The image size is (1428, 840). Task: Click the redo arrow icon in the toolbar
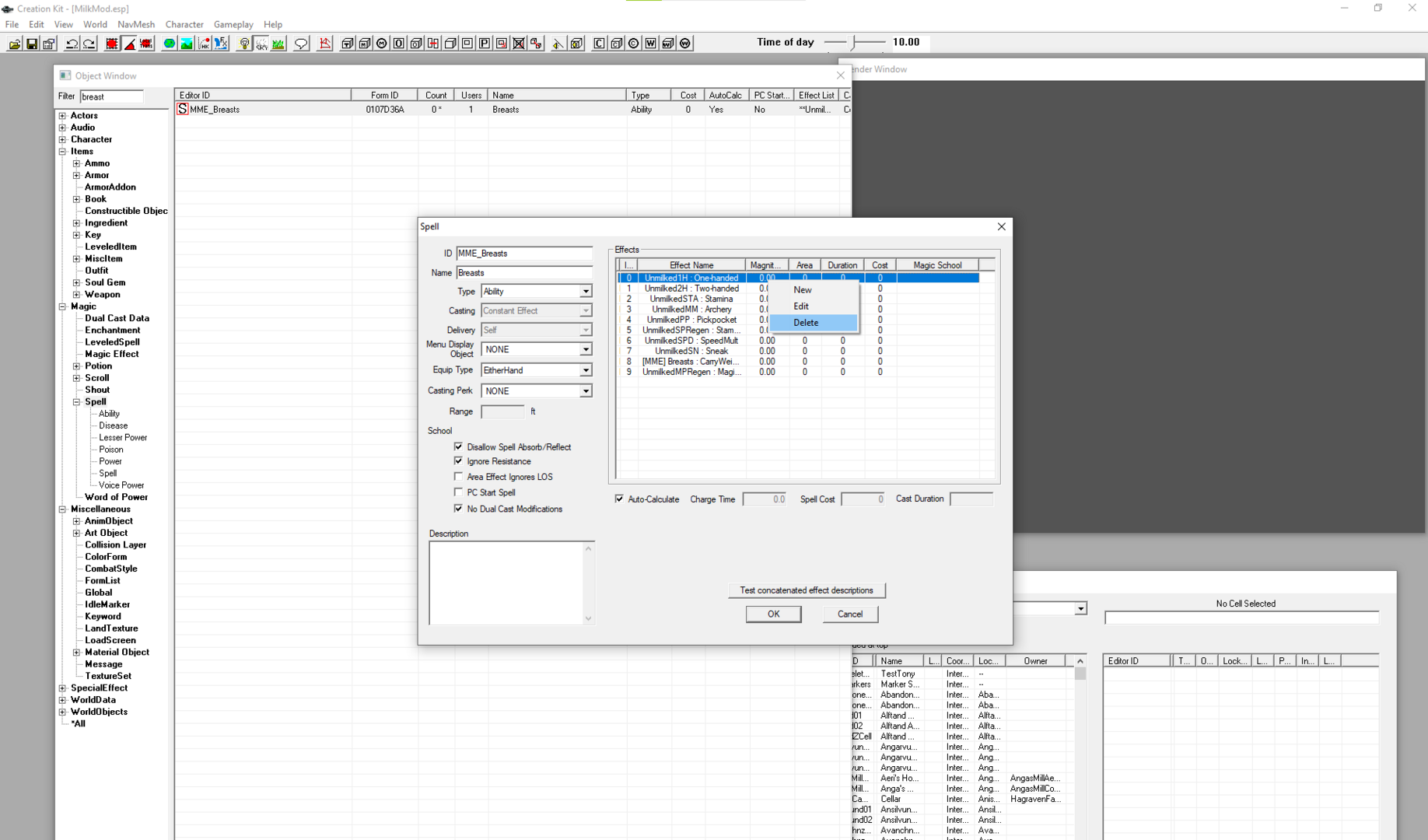coord(89,44)
